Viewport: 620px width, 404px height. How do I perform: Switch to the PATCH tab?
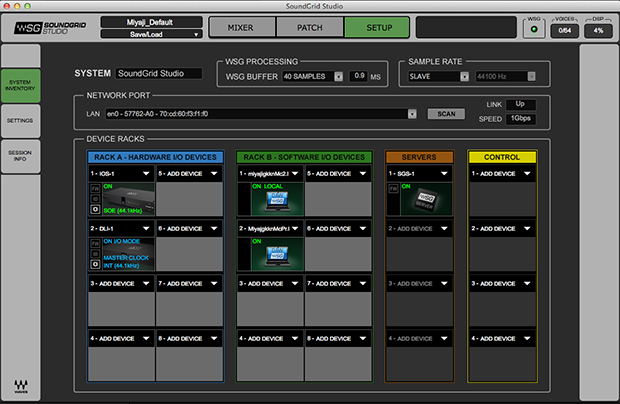coord(310,28)
